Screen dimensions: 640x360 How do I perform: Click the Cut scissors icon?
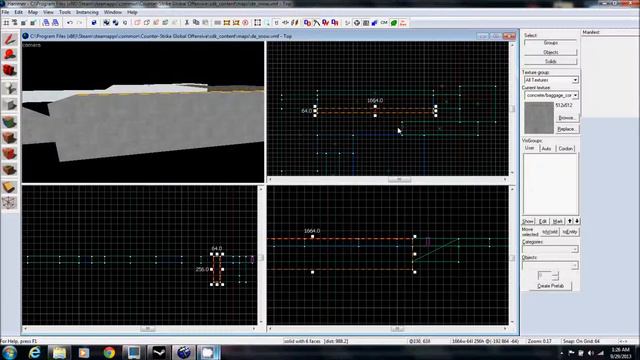point(187,23)
